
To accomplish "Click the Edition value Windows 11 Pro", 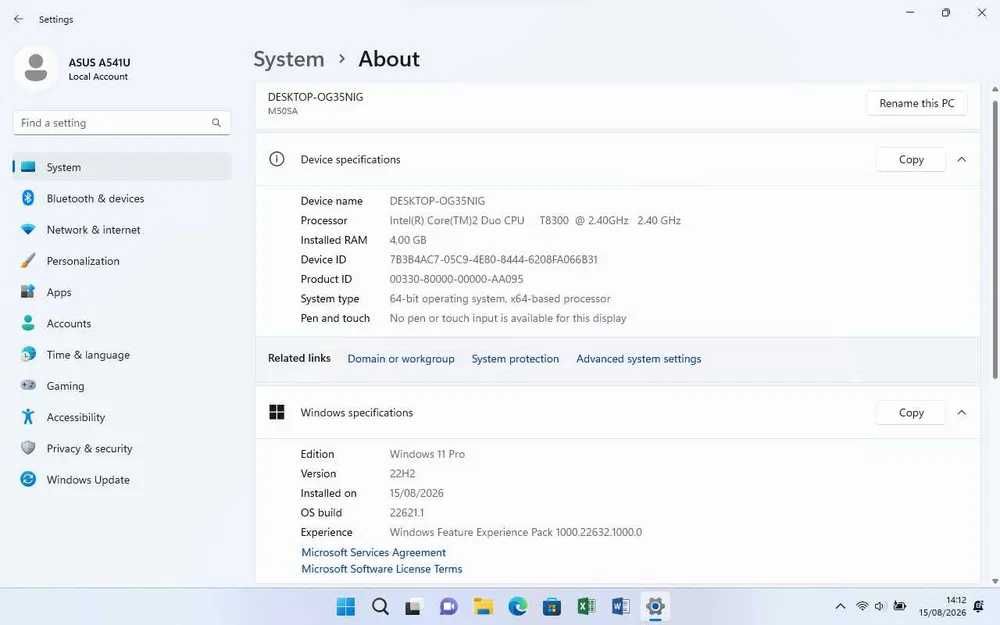I will (x=427, y=454).
